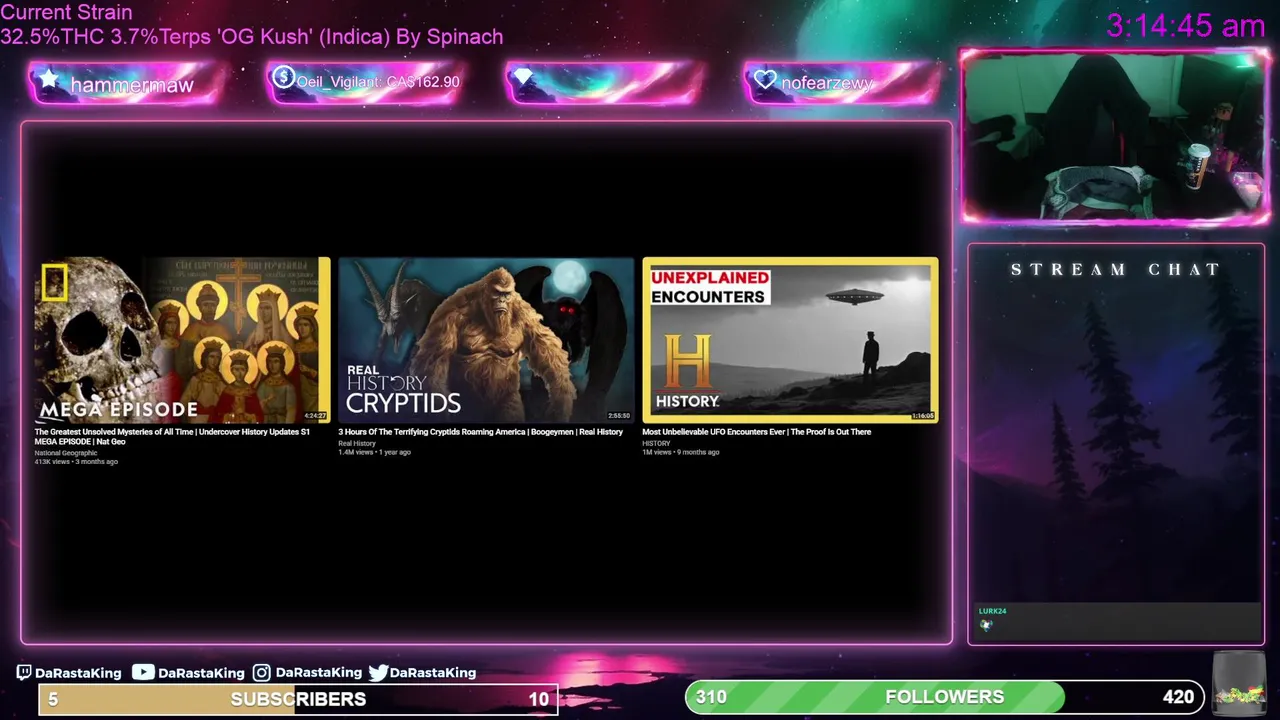Click the Oeil_Vigilant CA$162.90 donation banner

tap(366, 82)
